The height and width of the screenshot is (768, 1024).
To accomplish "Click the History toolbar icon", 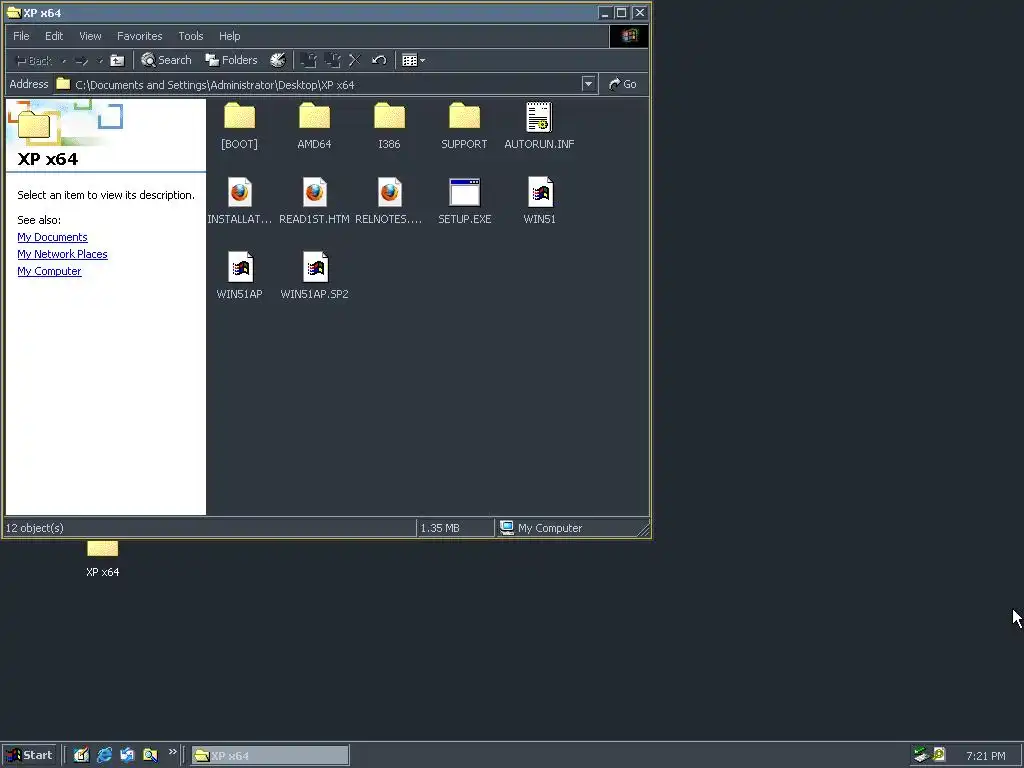I will click(278, 61).
